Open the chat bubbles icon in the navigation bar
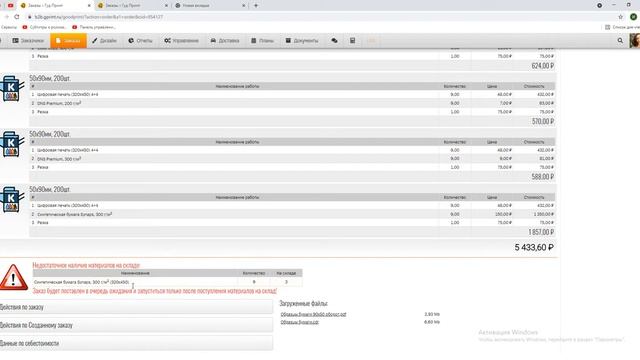This screenshot has width=640, height=360. click(334, 41)
